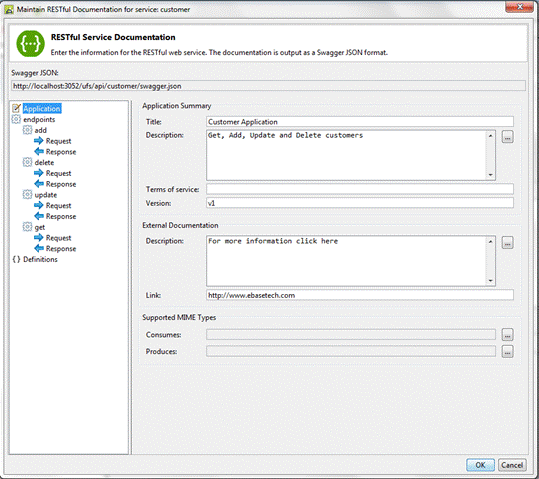Select the Application edit icon in tree
Screen dimensions: 539x479
pos(16,108)
